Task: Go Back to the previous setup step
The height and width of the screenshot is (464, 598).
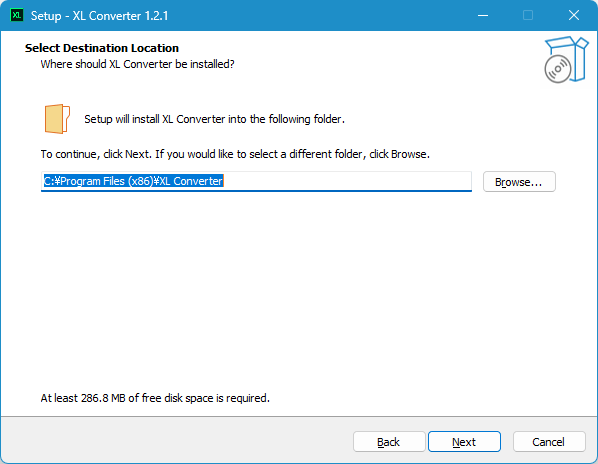Action: 389,442
